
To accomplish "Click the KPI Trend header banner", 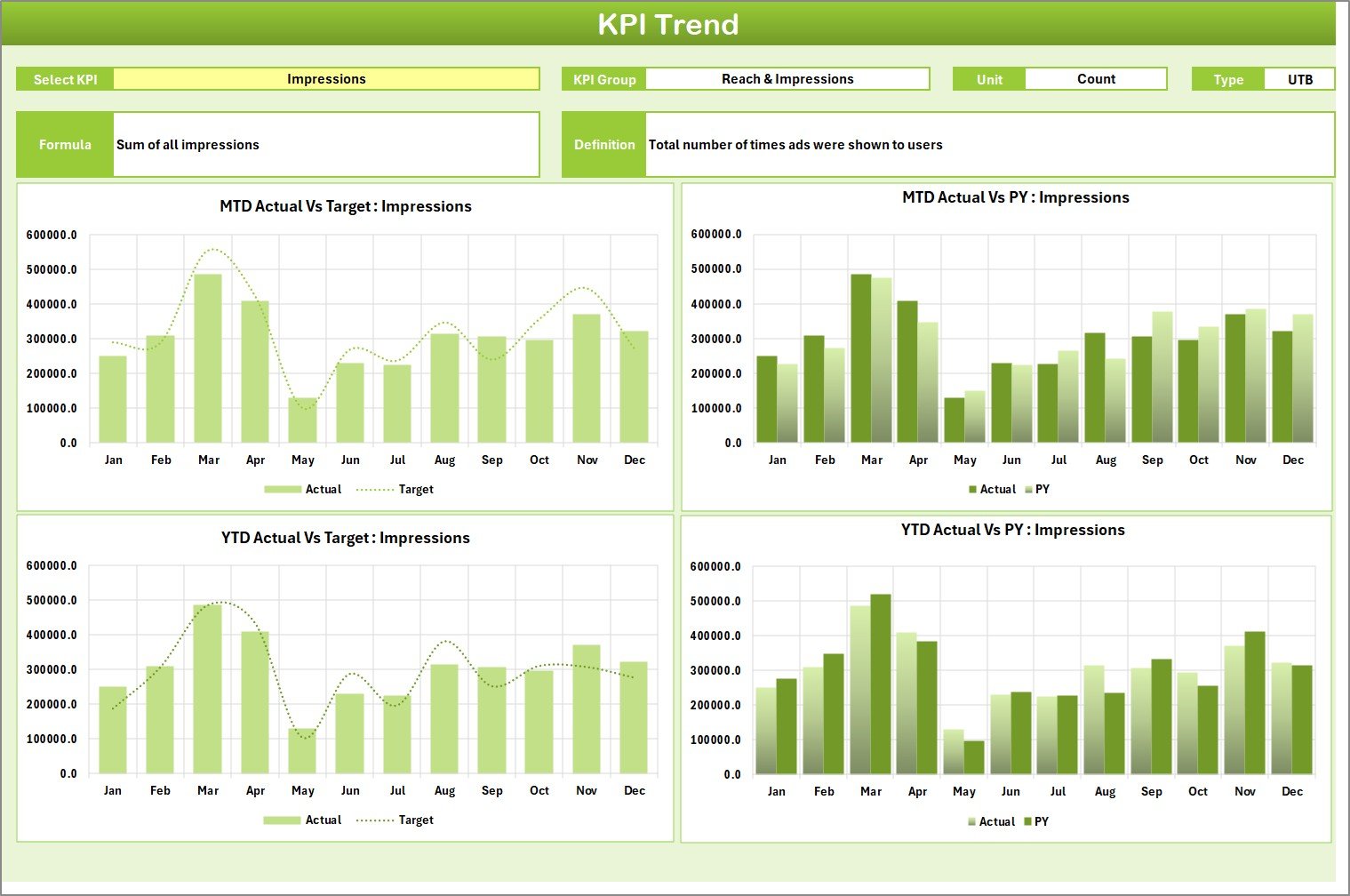I will [x=670, y=24].
